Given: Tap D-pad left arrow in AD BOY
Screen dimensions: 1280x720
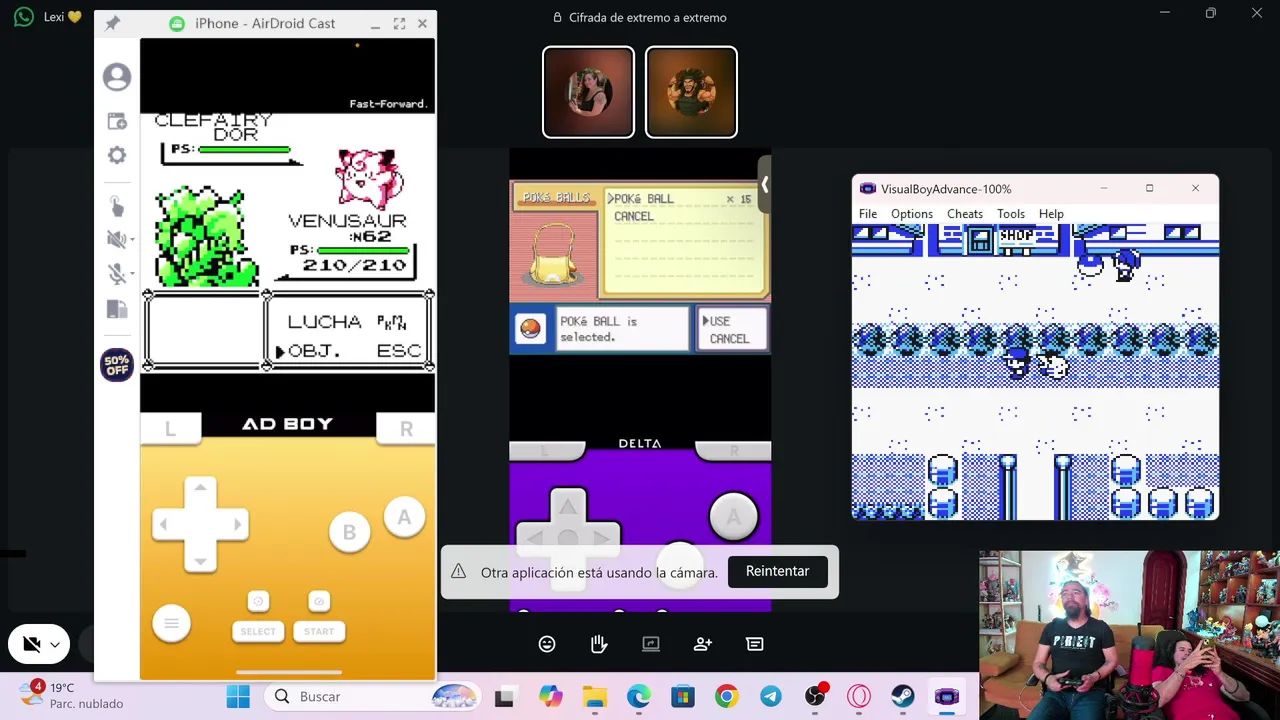Looking at the screenshot, I should (x=164, y=524).
